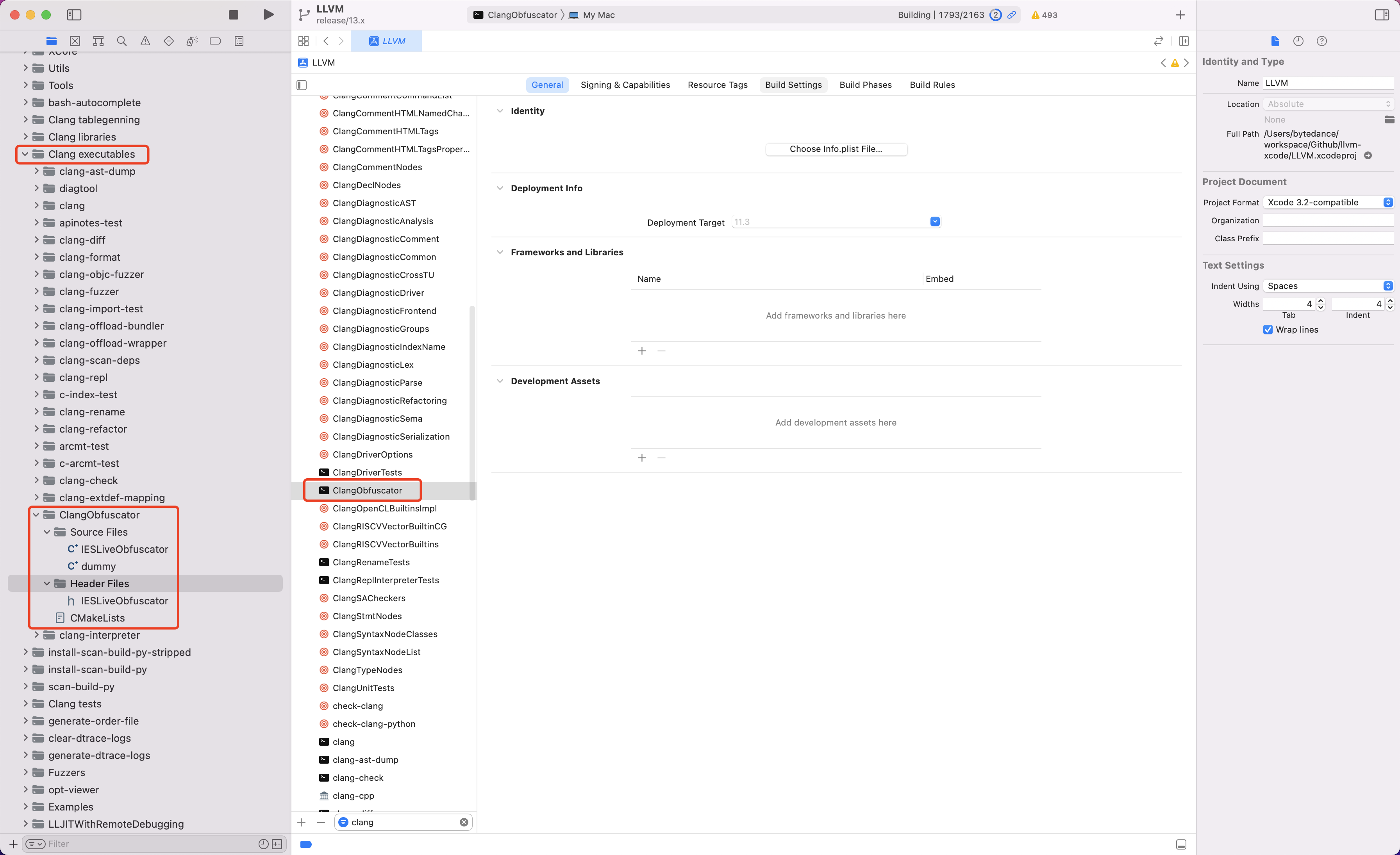Open the Build Phases tab
The image size is (1400, 855).
(865, 85)
